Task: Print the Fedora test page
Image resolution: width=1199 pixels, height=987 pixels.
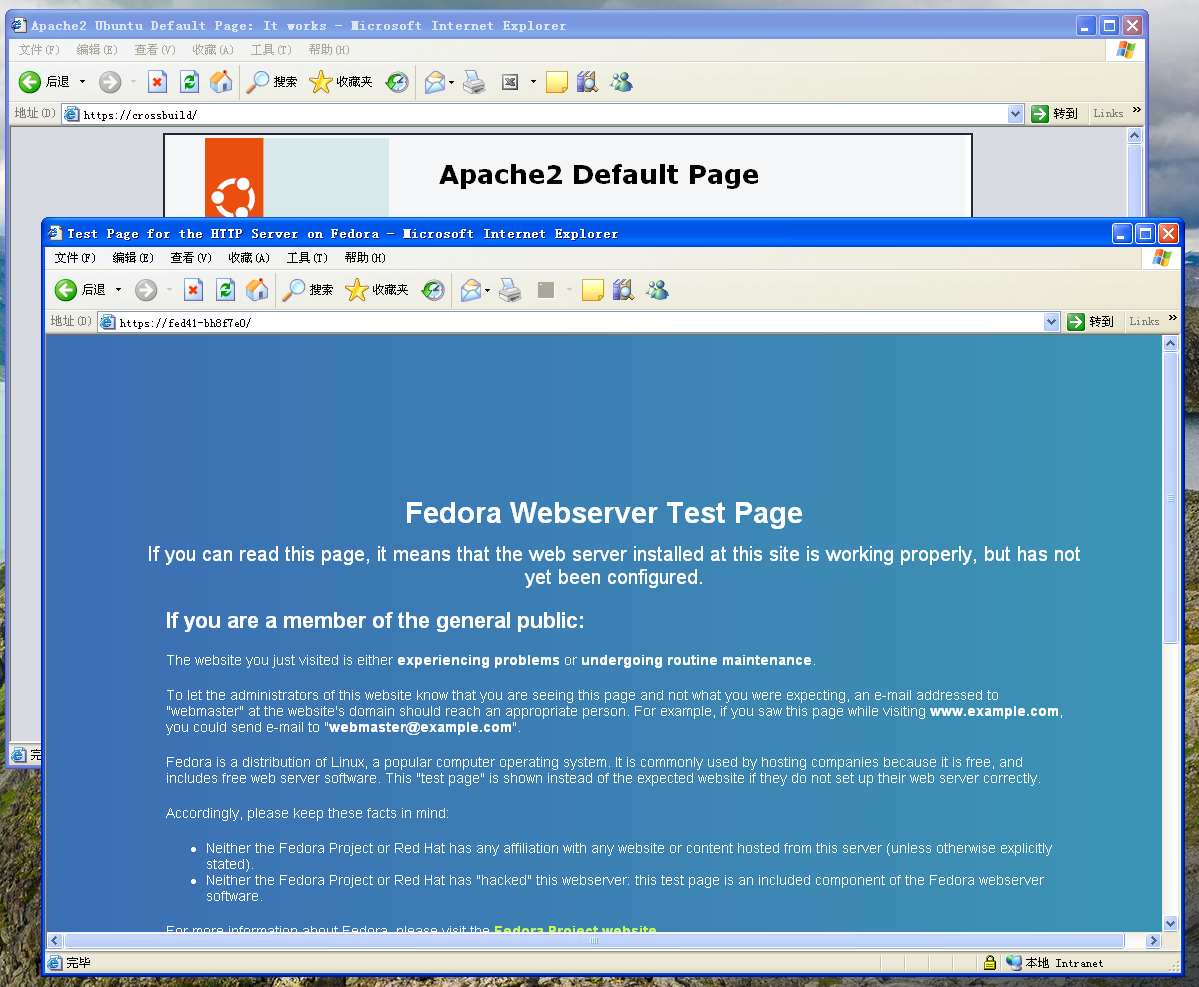Action: [x=510, y=290]
